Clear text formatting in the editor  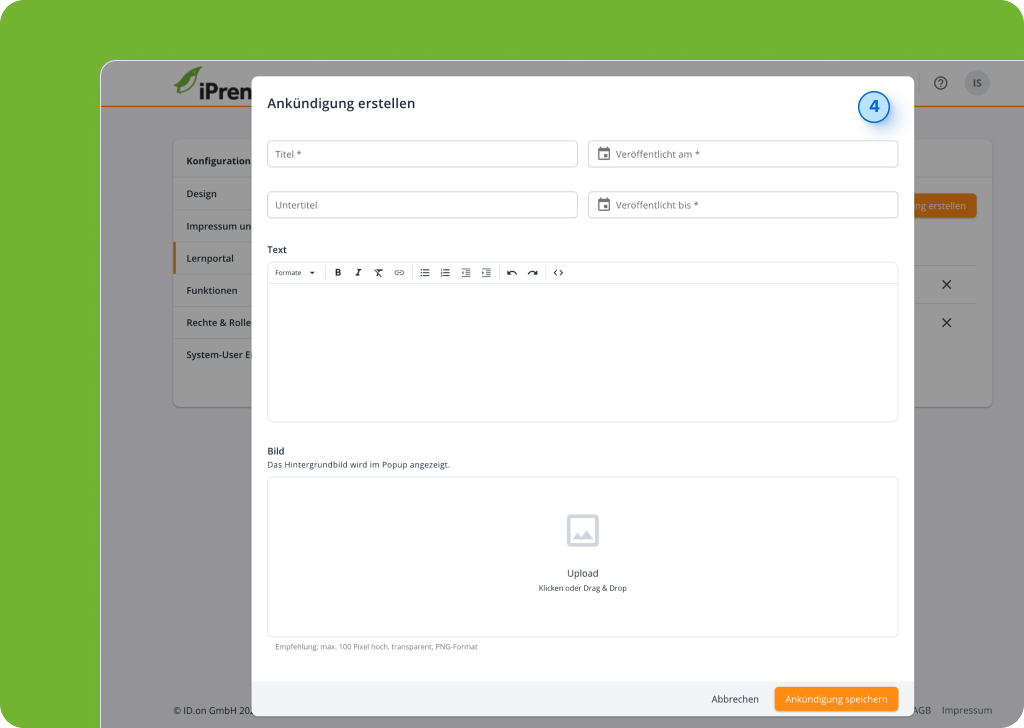[378, 273]
